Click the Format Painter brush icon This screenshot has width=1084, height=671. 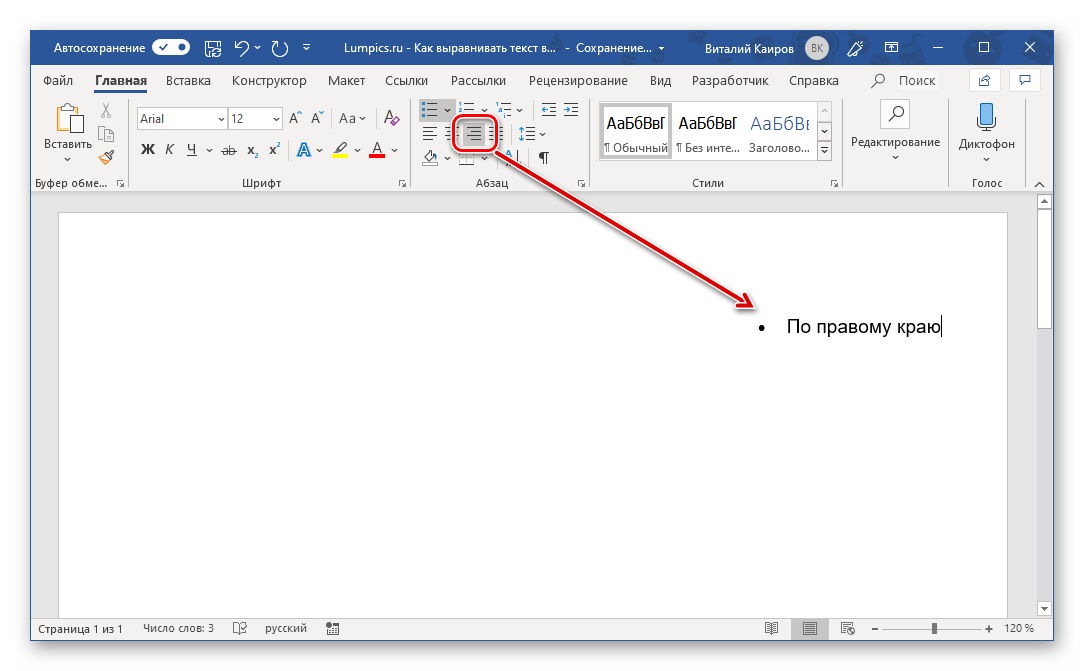(x=106, y=156)
